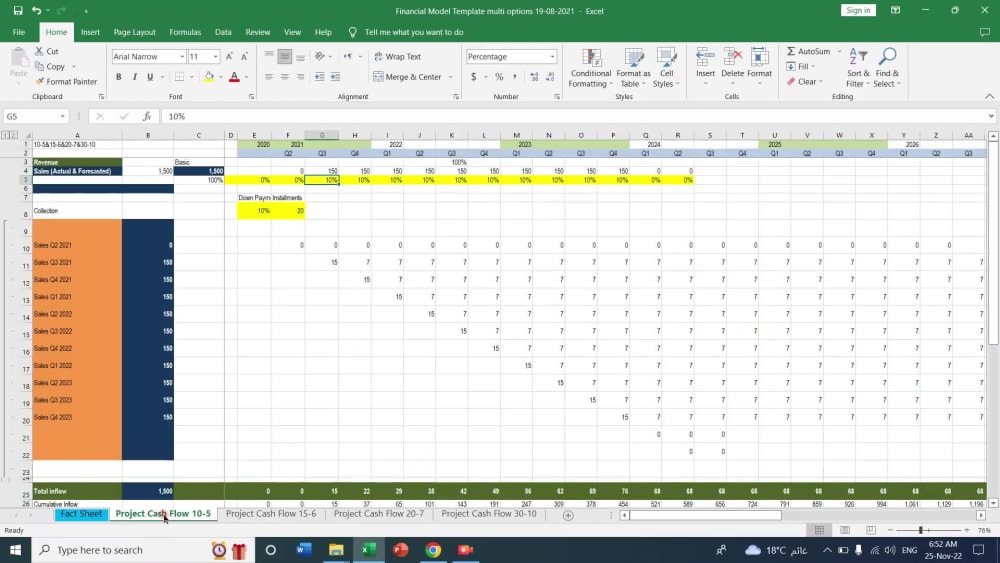Align text to the right
This screenshot has width=1000, height=563.
tap(300, 77)
